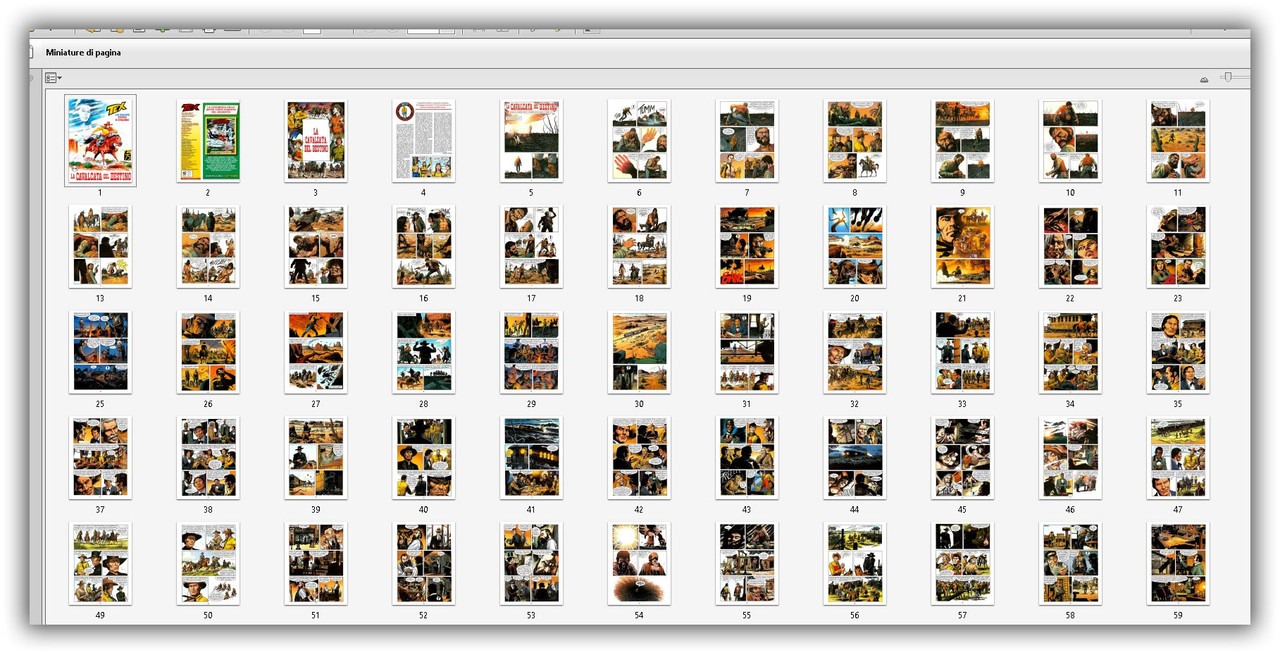Select the page 16 thumbnail
Viewport: 1280px width, 654px height.
pyautogui.click(x=423, y=246)
